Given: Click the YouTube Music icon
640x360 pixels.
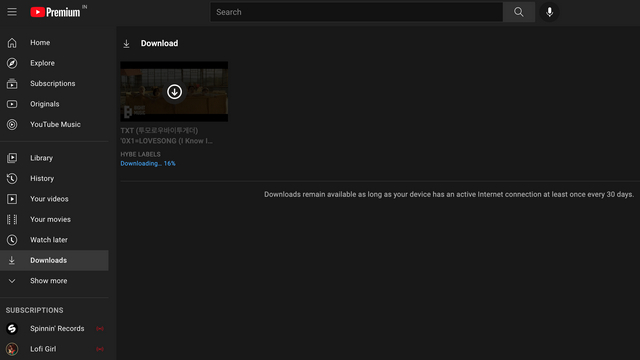Looking at the screenshot, I should pyautogui.click(x=12, y=124).
